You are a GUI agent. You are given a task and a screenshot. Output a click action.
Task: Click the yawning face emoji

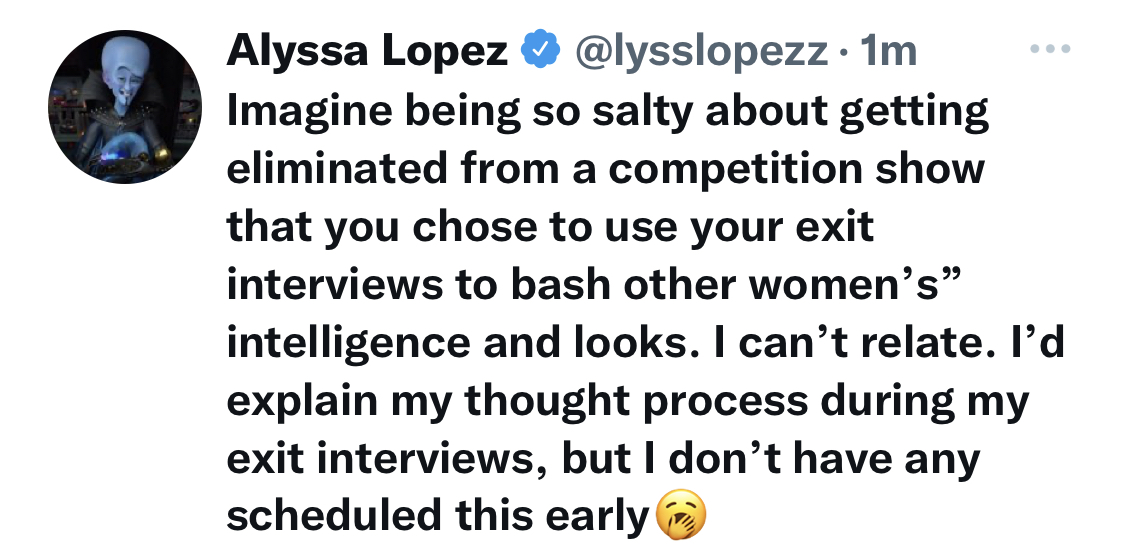tap(682, 516)
